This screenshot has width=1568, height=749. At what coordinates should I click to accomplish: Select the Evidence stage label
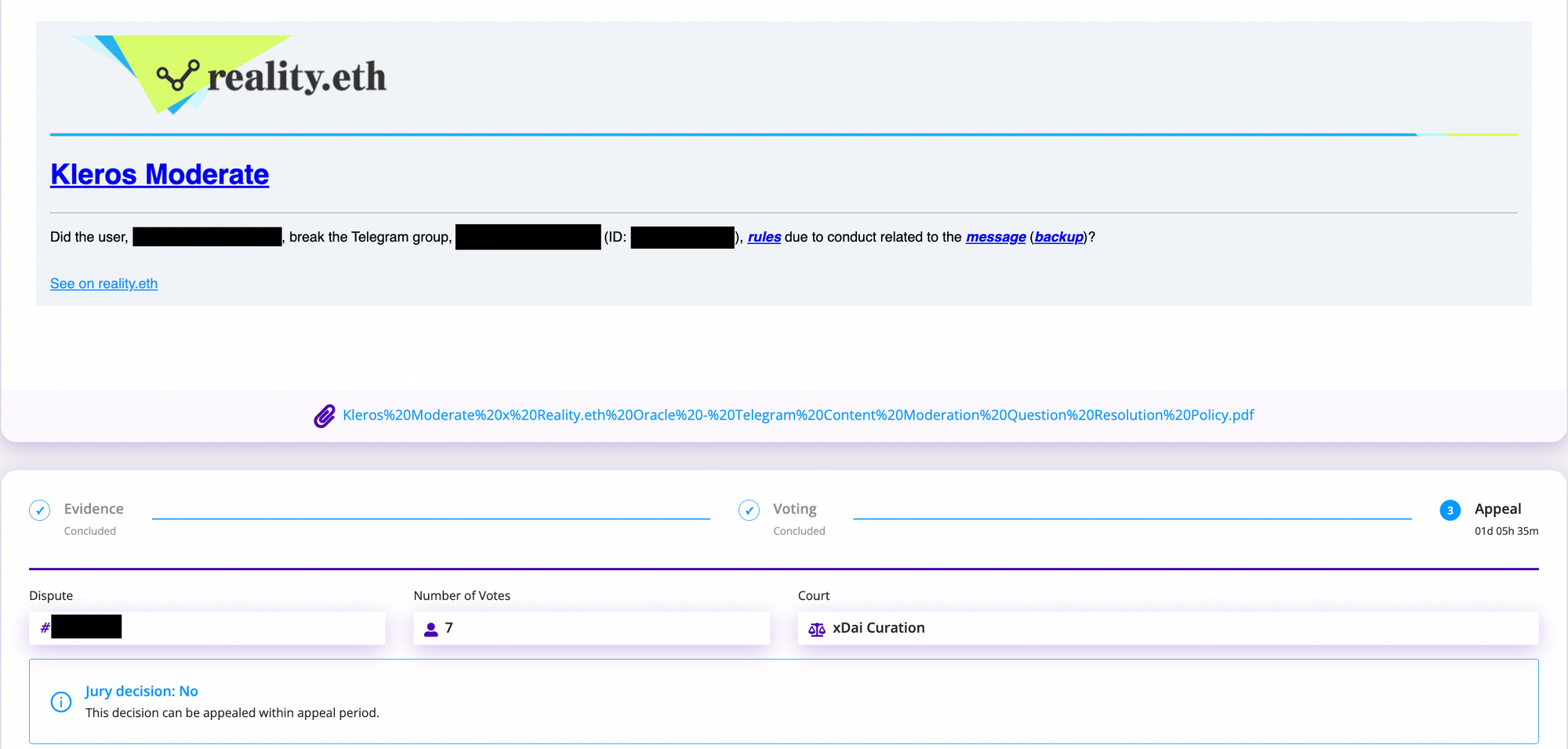point(94,509)
